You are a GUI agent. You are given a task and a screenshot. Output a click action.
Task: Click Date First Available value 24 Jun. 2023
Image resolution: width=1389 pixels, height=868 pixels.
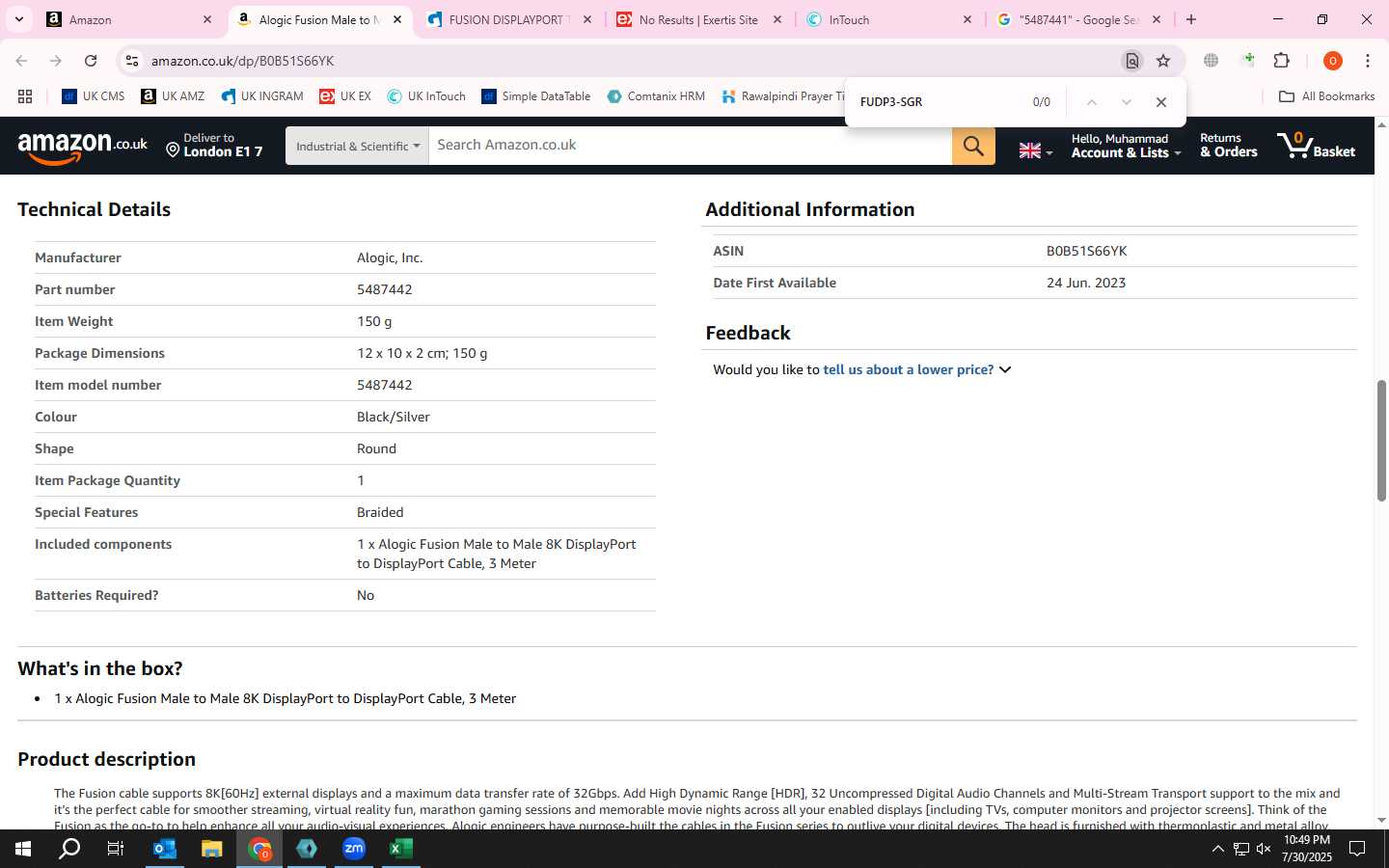click(x=1086, y=283)
